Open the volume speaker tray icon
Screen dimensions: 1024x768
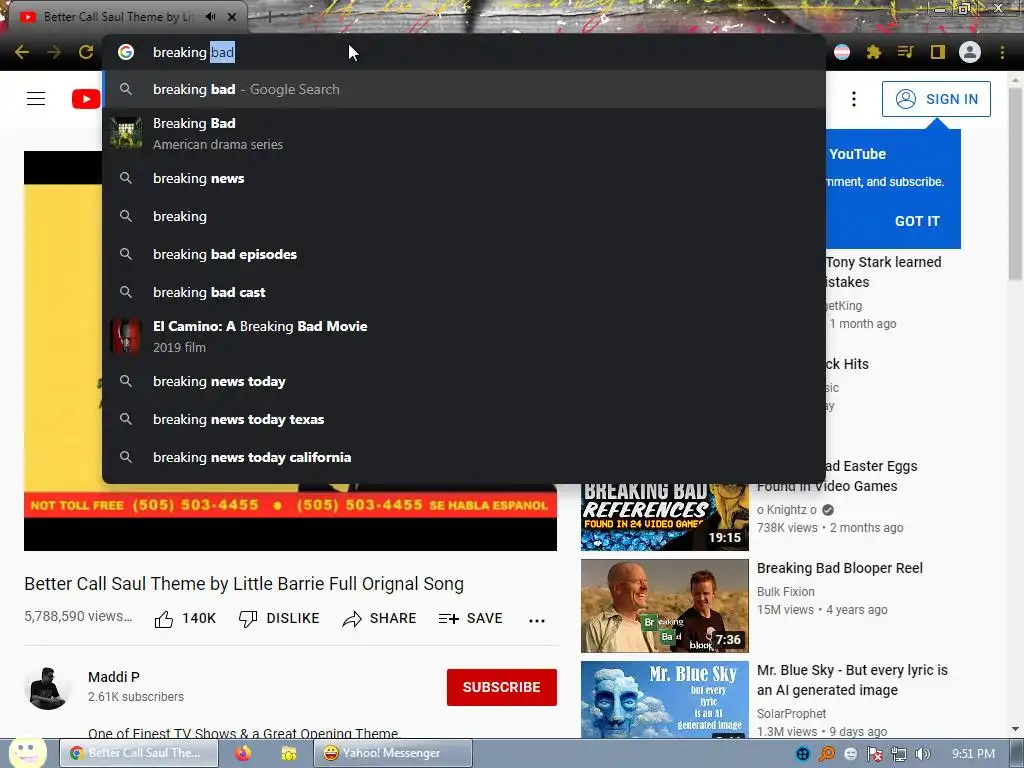pos(922,754)
